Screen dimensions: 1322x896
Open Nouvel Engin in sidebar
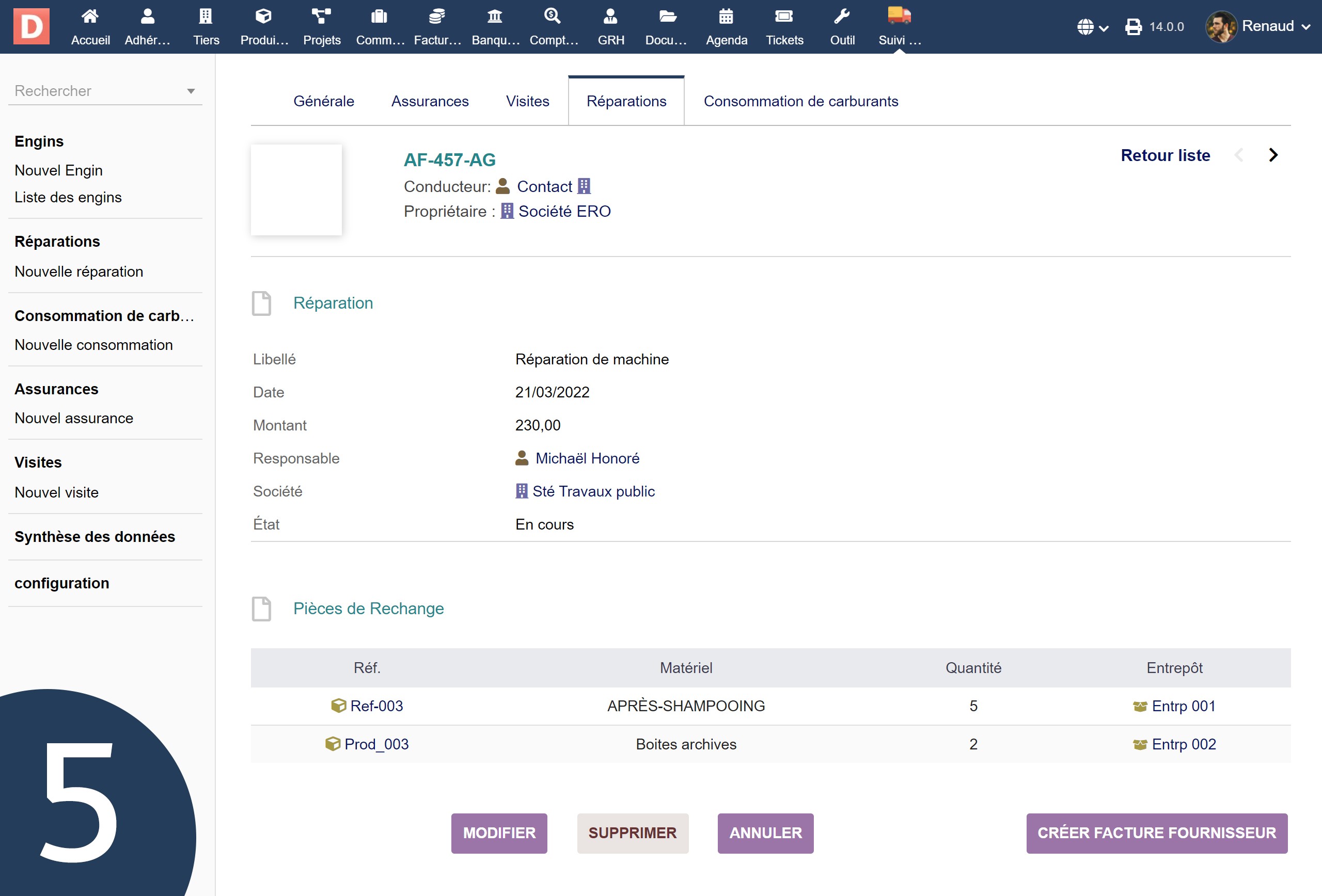pyautogui.click(x=58, y=170)
